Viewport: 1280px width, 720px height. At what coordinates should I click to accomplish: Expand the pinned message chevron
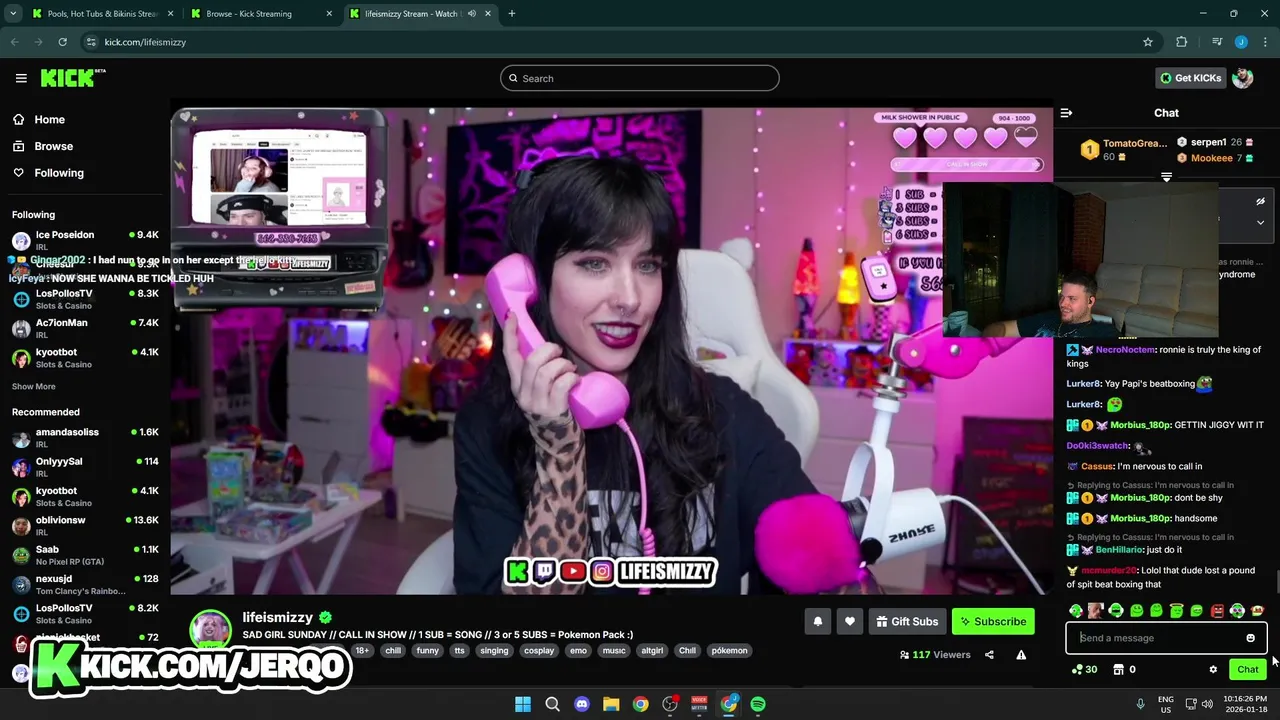click(x=1260, y=223)
